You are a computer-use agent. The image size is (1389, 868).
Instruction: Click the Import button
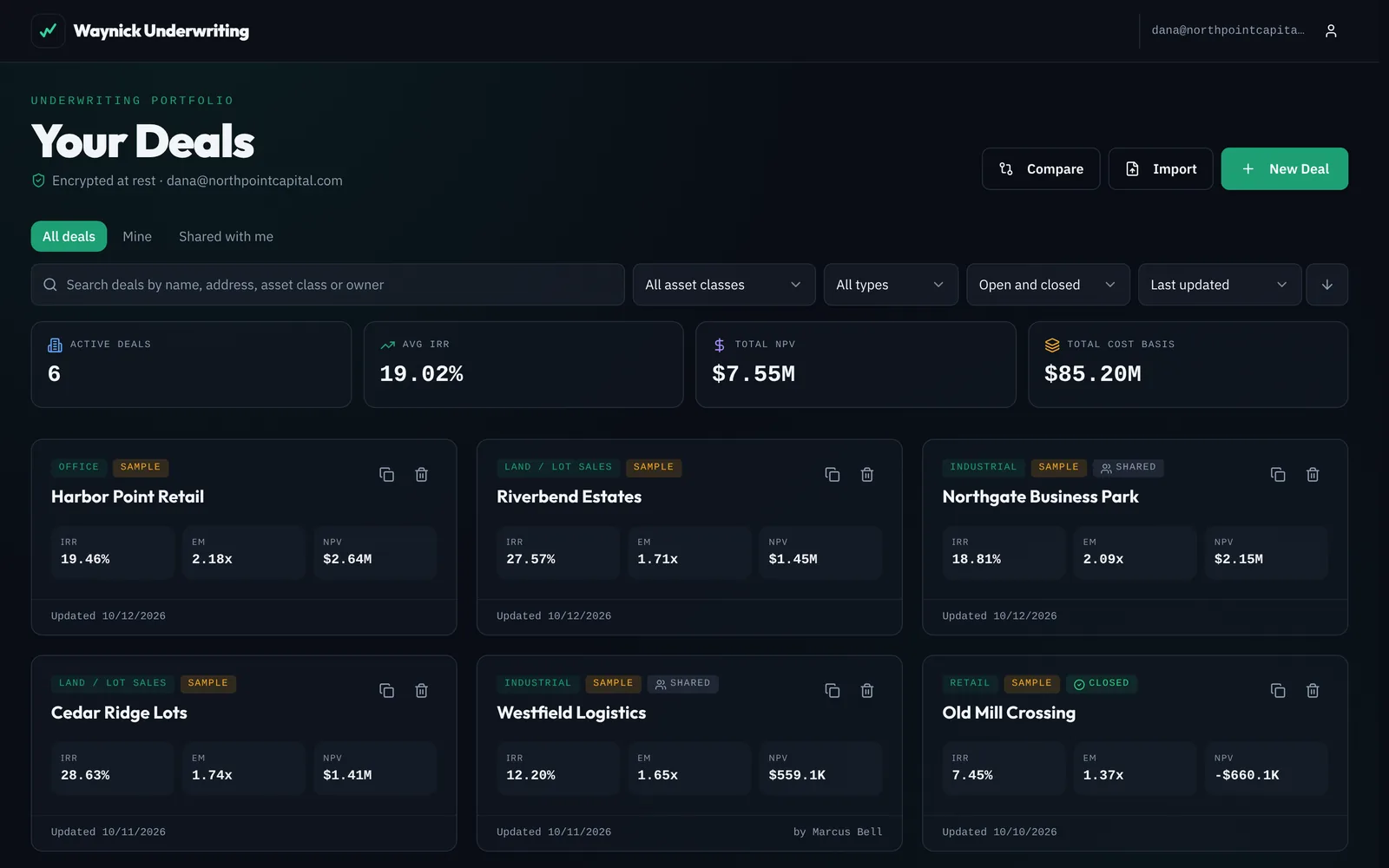point(1161,169)
